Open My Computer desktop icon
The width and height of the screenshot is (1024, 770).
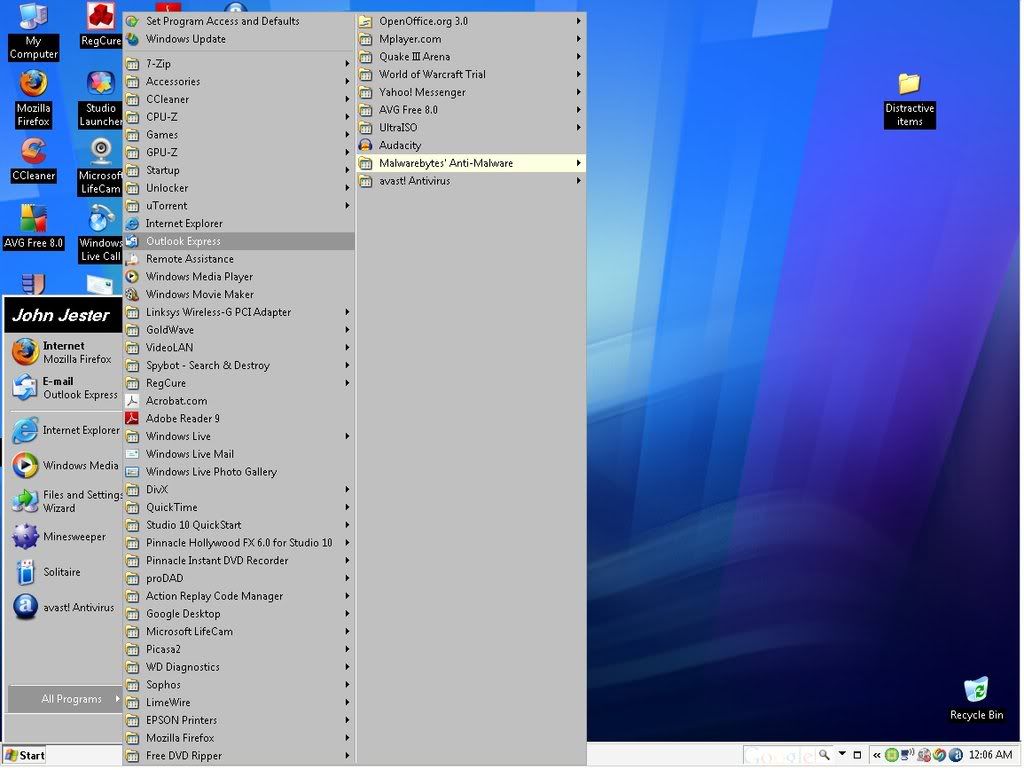(x=33, y=31)
